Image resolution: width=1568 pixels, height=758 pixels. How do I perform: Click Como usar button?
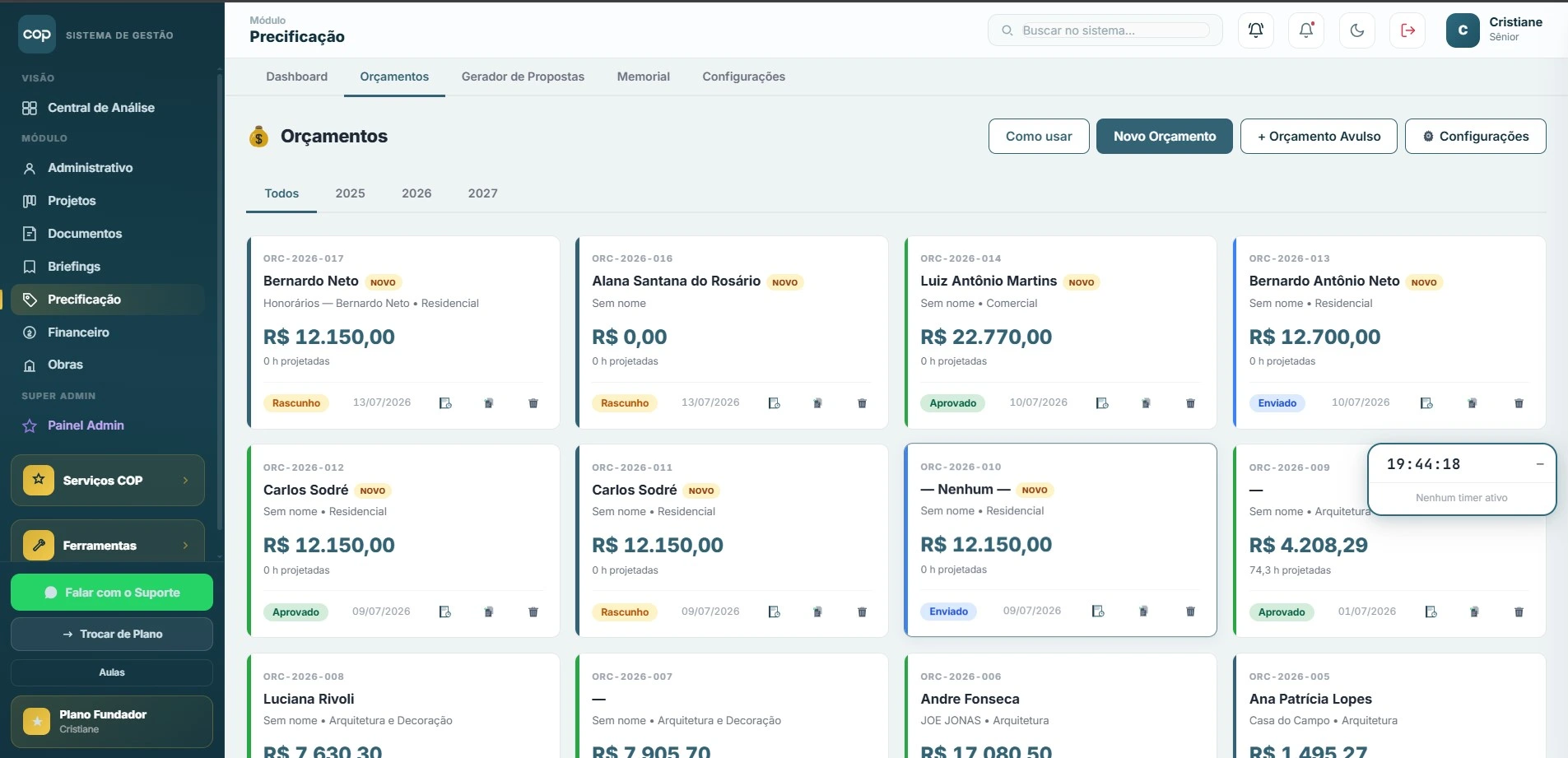click(x=1039, y=137)
